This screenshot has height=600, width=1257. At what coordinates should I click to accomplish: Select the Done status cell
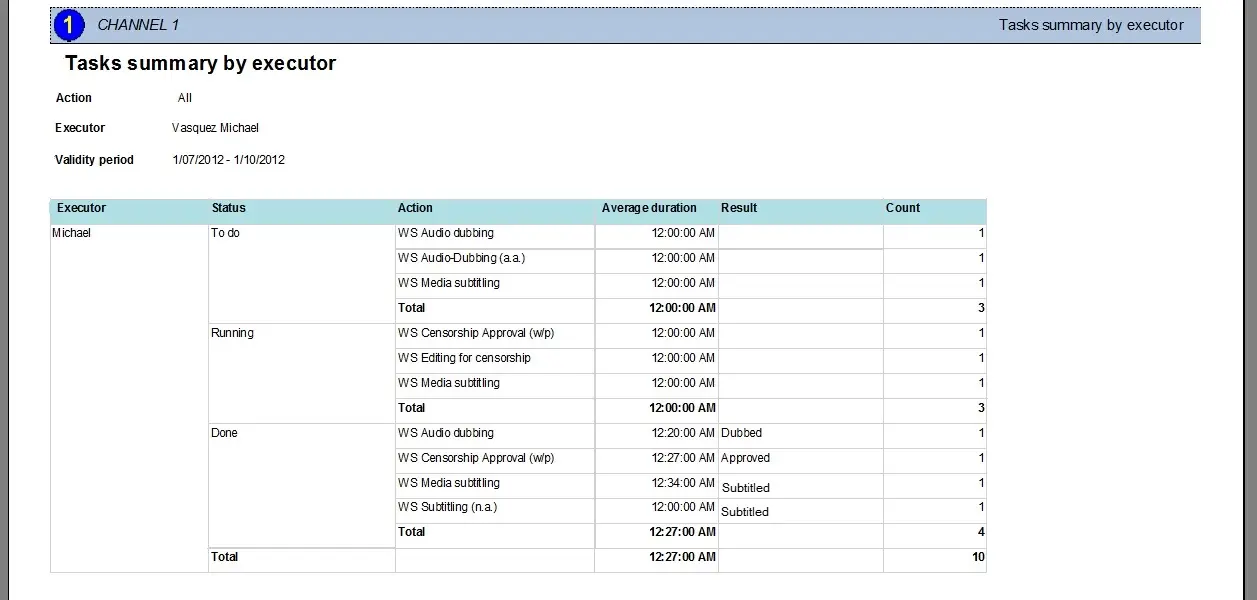(224, 433)
